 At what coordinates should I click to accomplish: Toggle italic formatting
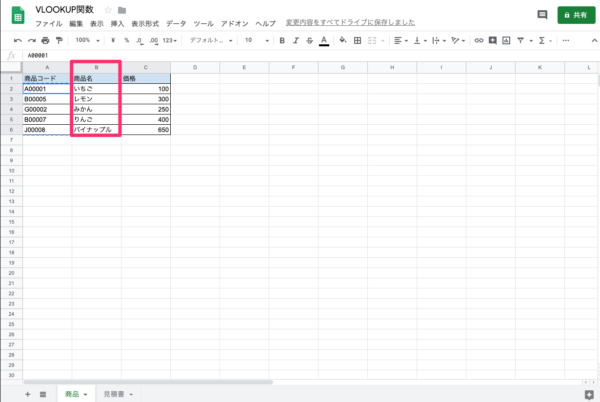pos(296,41)
